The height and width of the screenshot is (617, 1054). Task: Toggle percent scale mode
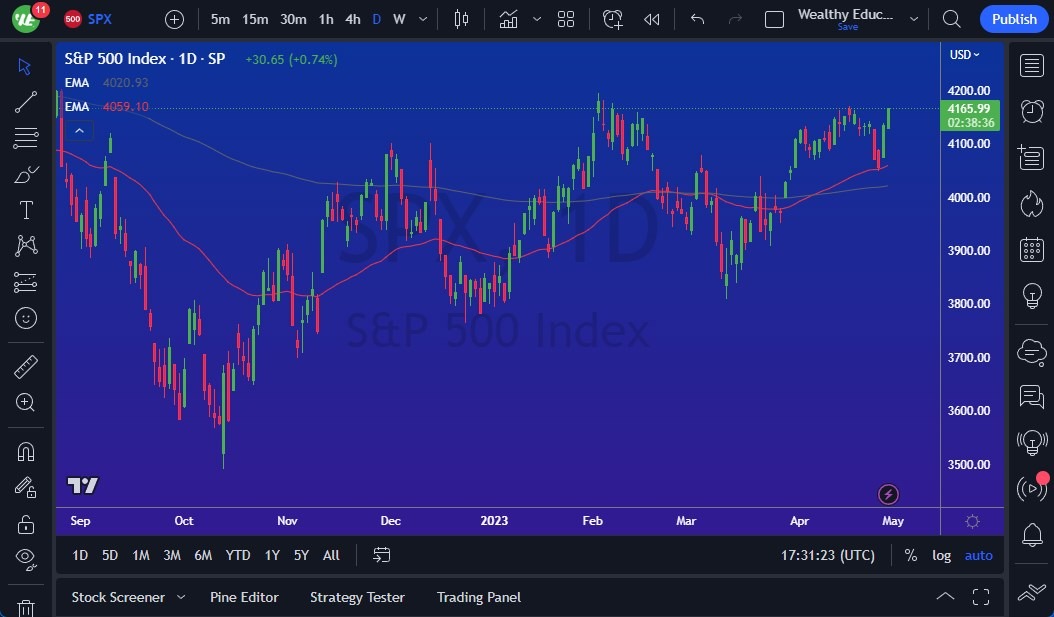[910, 555]
